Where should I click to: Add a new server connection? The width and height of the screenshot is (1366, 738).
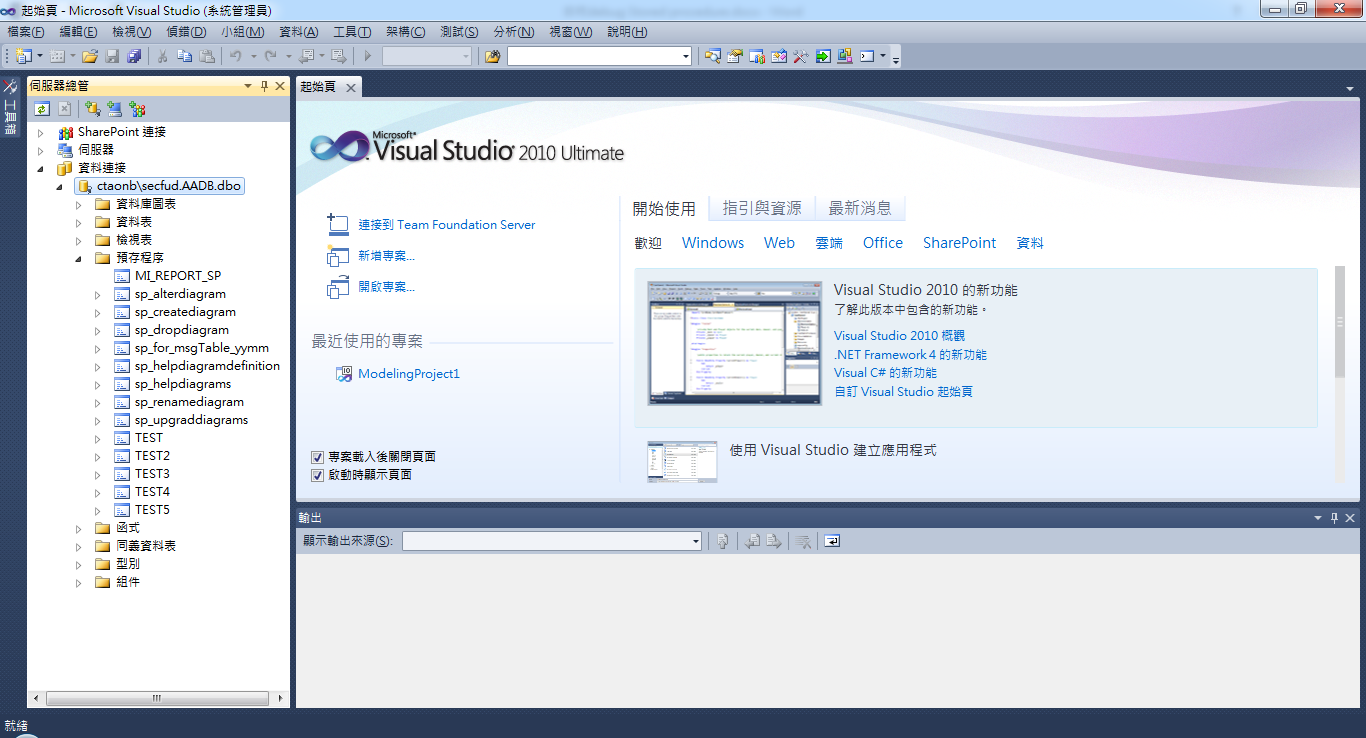113,108
